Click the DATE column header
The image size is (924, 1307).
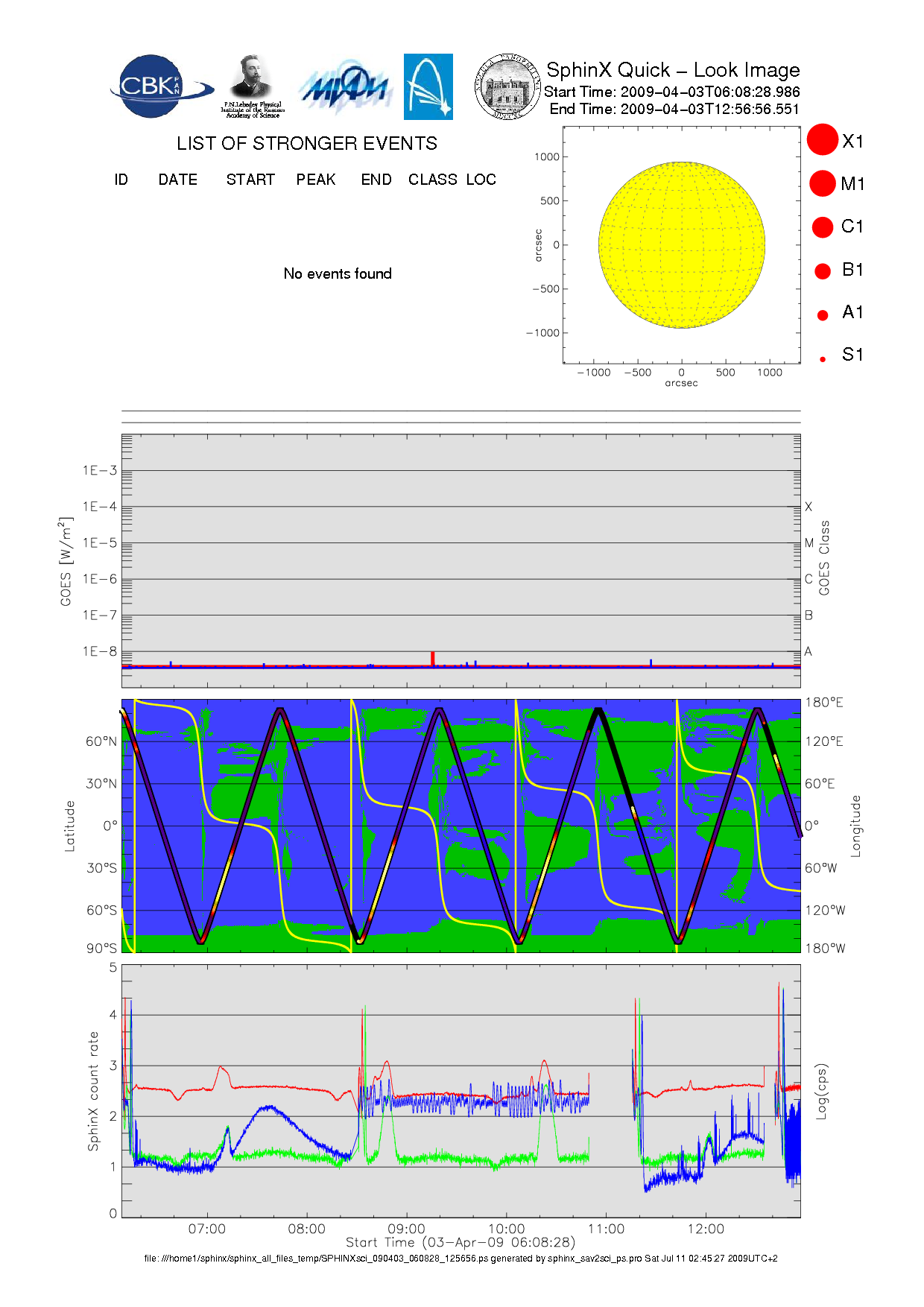(177, 180)
